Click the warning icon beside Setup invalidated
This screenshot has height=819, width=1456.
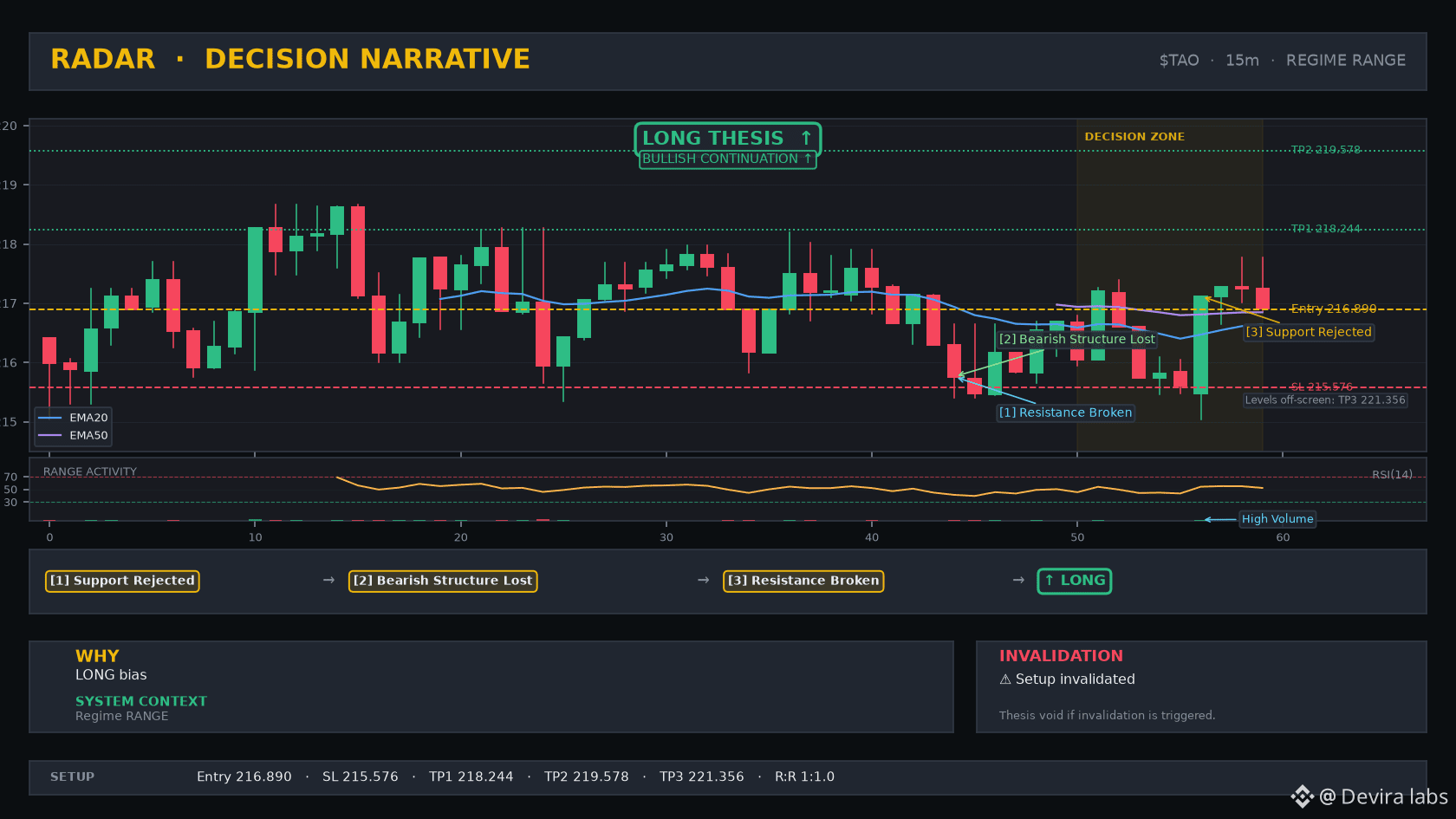[1005, 679]
